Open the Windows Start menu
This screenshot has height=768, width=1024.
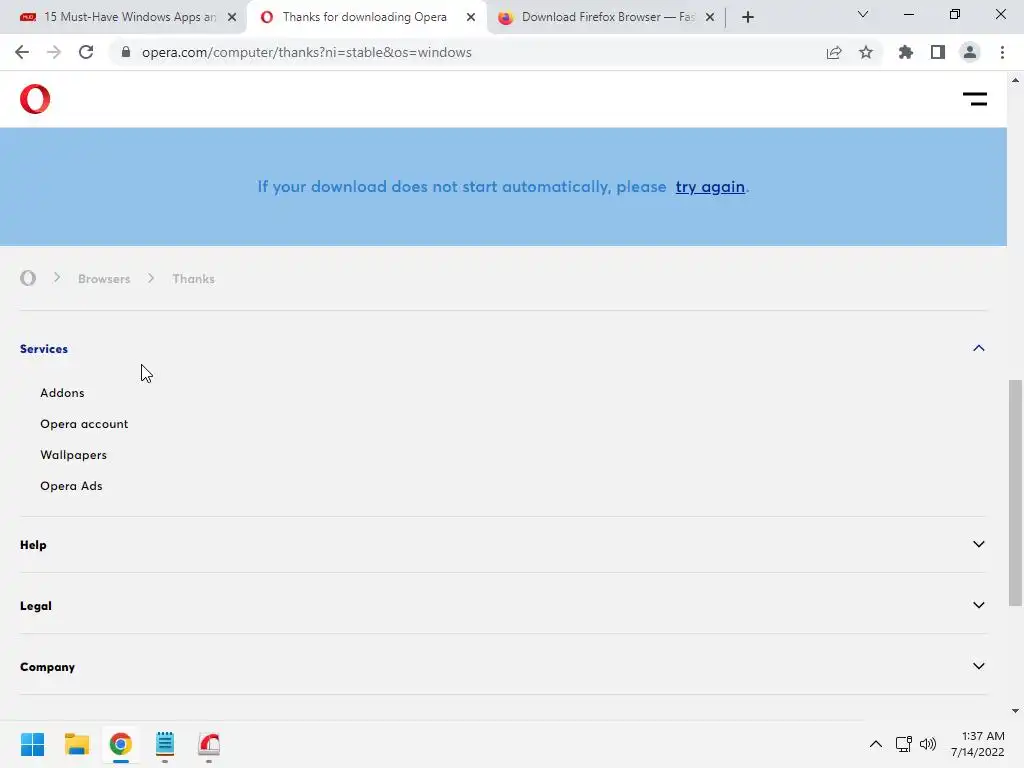pyautogui.click(x=33, y=744)
